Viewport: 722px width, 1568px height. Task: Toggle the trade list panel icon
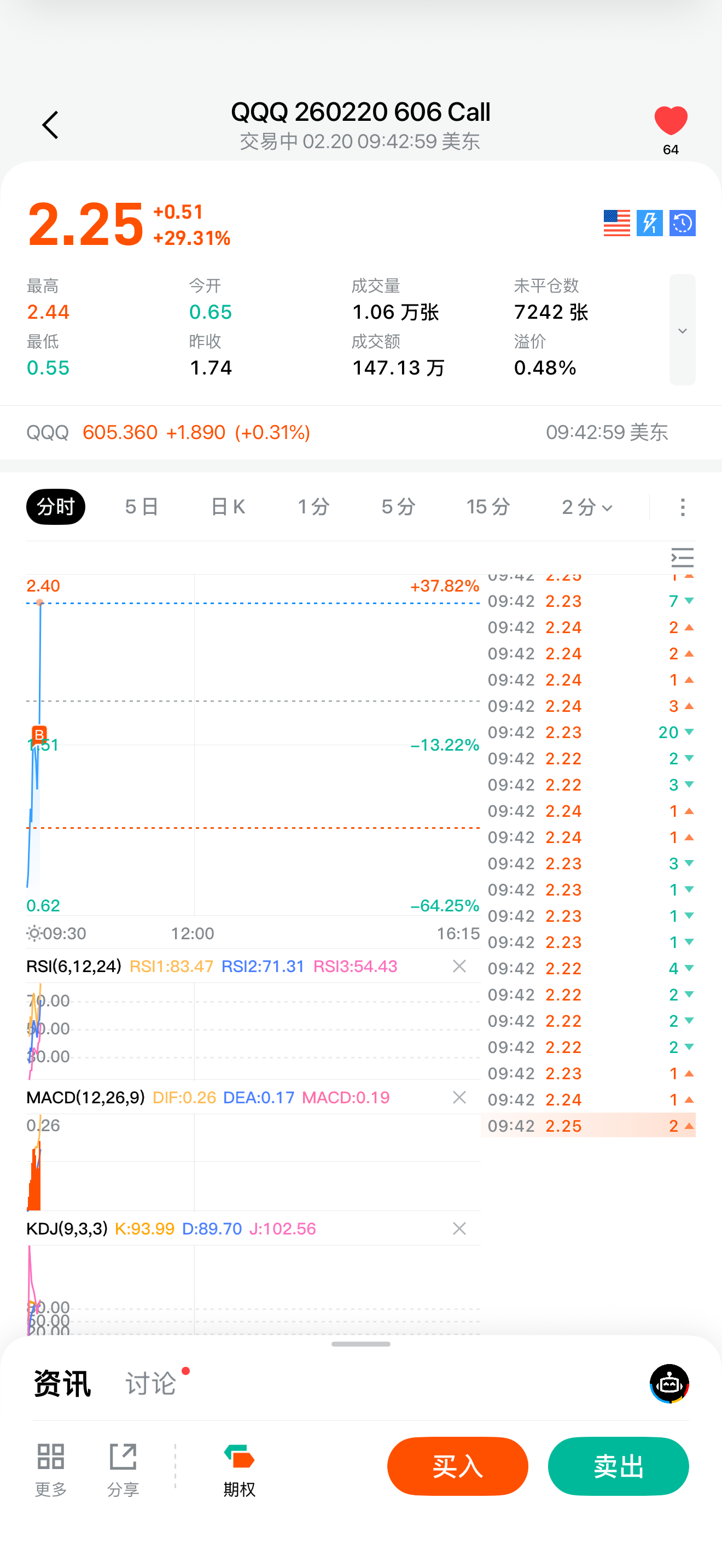[682, 558]
